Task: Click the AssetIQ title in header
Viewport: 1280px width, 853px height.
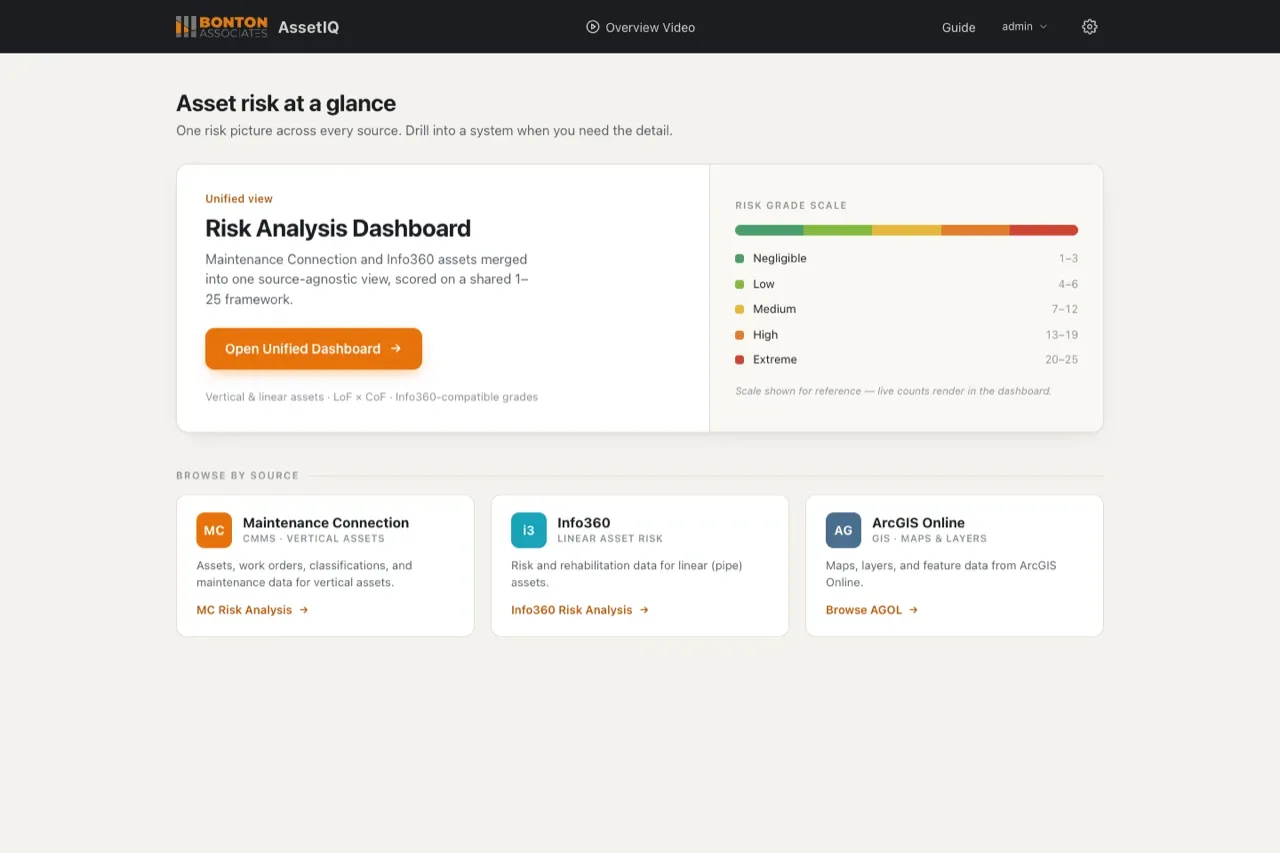Action: [308, 27]
